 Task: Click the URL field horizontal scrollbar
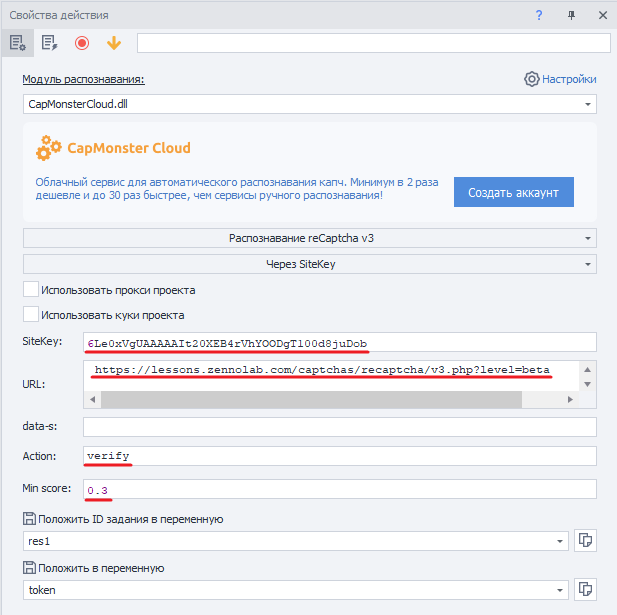point(310,400)
